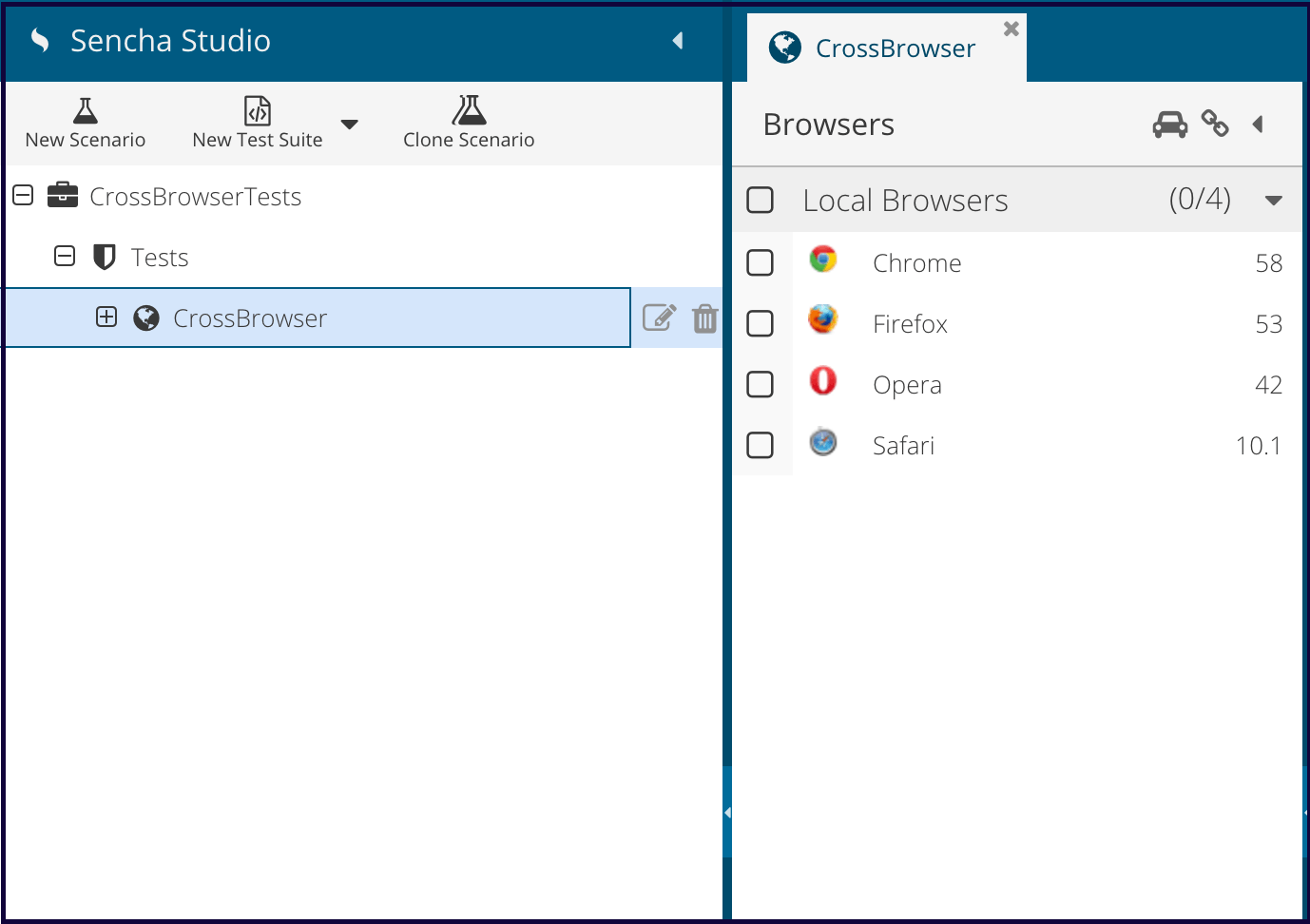
Task: Click the globe icon on CrossBrowser tab
Action: click(x=785, y=47)
